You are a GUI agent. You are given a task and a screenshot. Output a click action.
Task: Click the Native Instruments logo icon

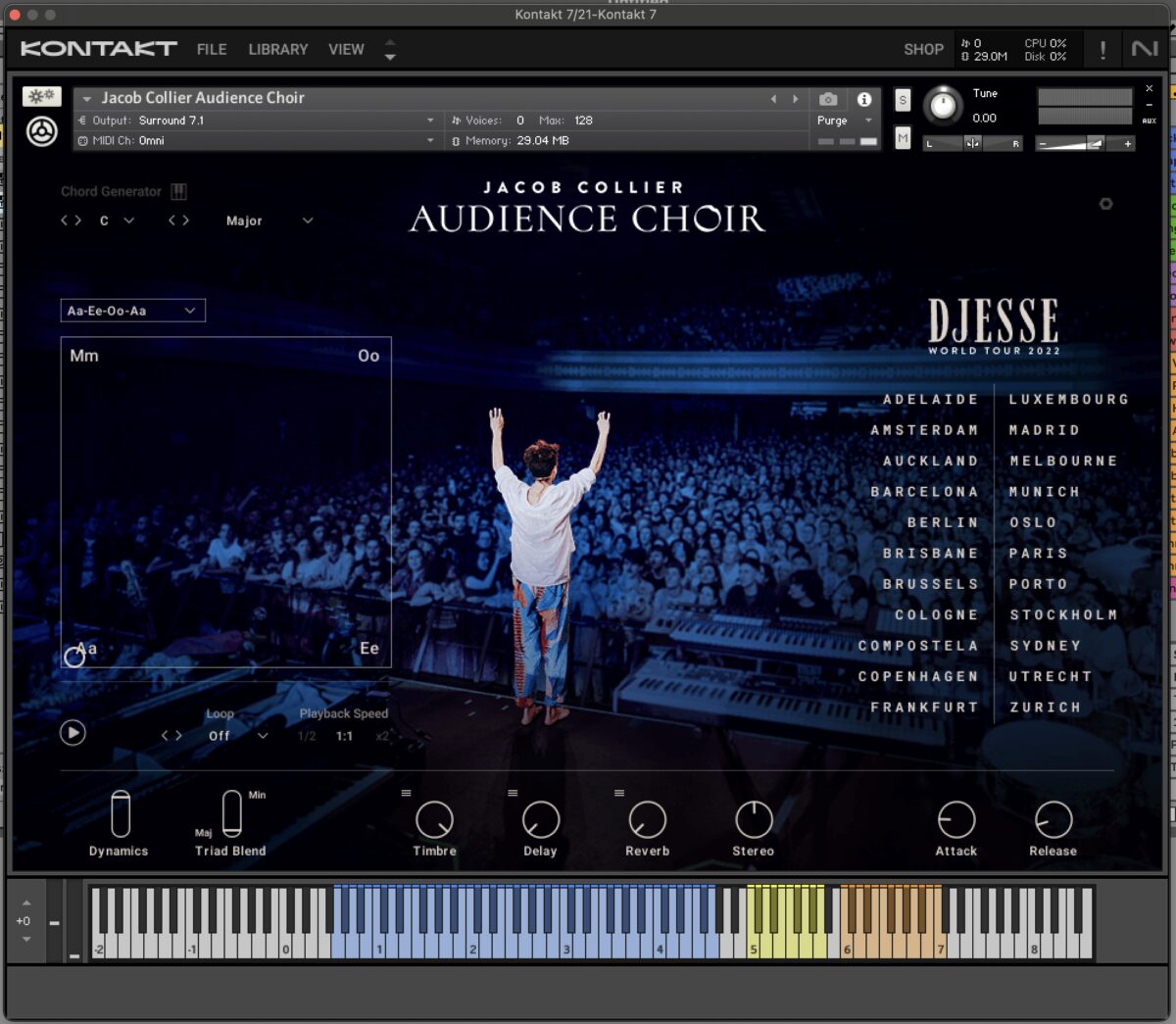click(1144, 49)
